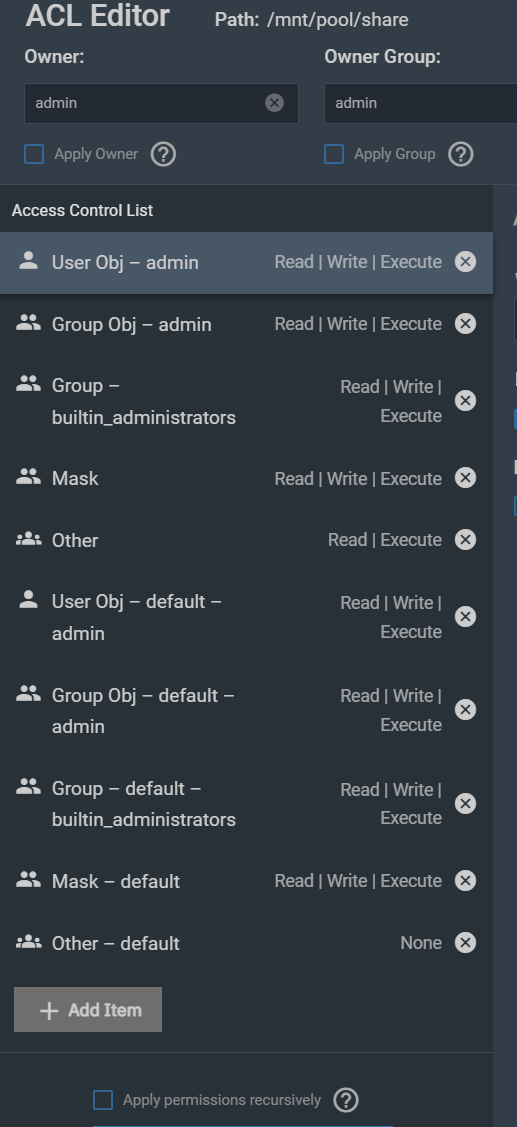This screenshot has width=517, height=1127.
Task: Check Apply permissions recursively
Action: pos(103,1100)
